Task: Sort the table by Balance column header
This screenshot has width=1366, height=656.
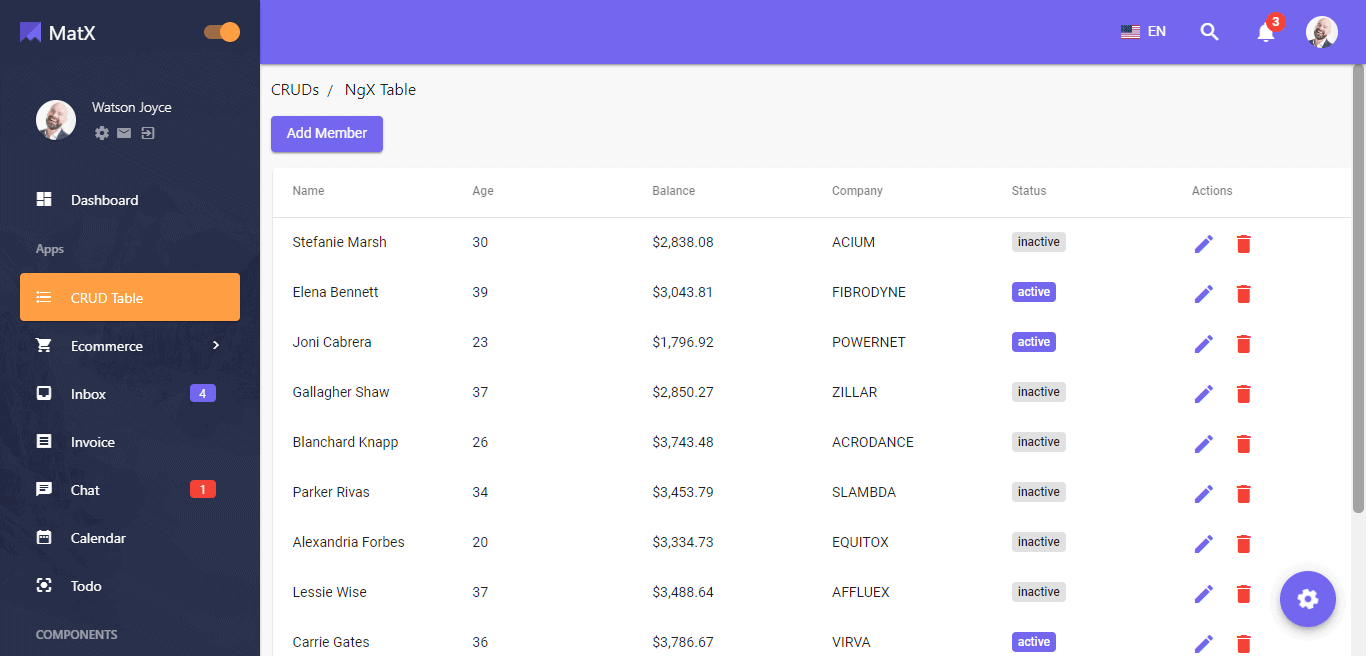Action: (673, 191)
